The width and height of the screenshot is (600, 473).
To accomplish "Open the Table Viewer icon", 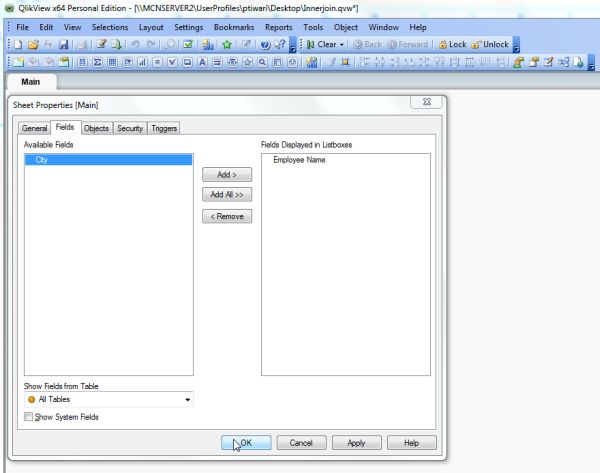I will [x=563, y=62].
